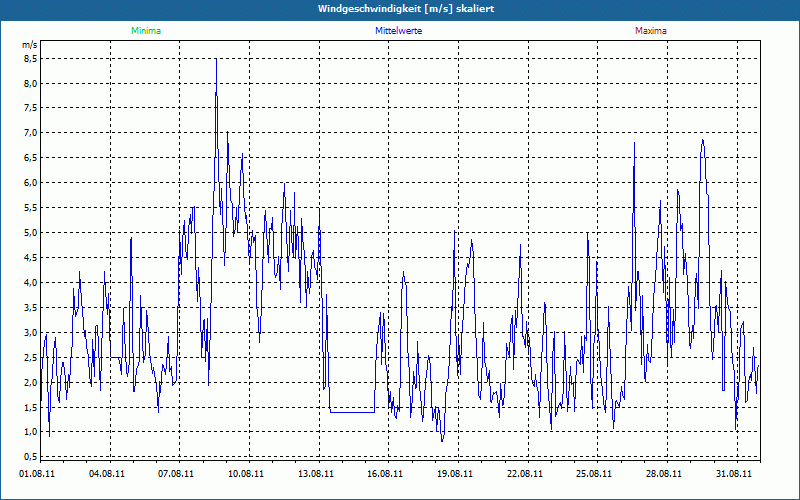Screen dimensions: 800x500
Task: Select the 6,5 y-axis value
Action: coord(31,158)
